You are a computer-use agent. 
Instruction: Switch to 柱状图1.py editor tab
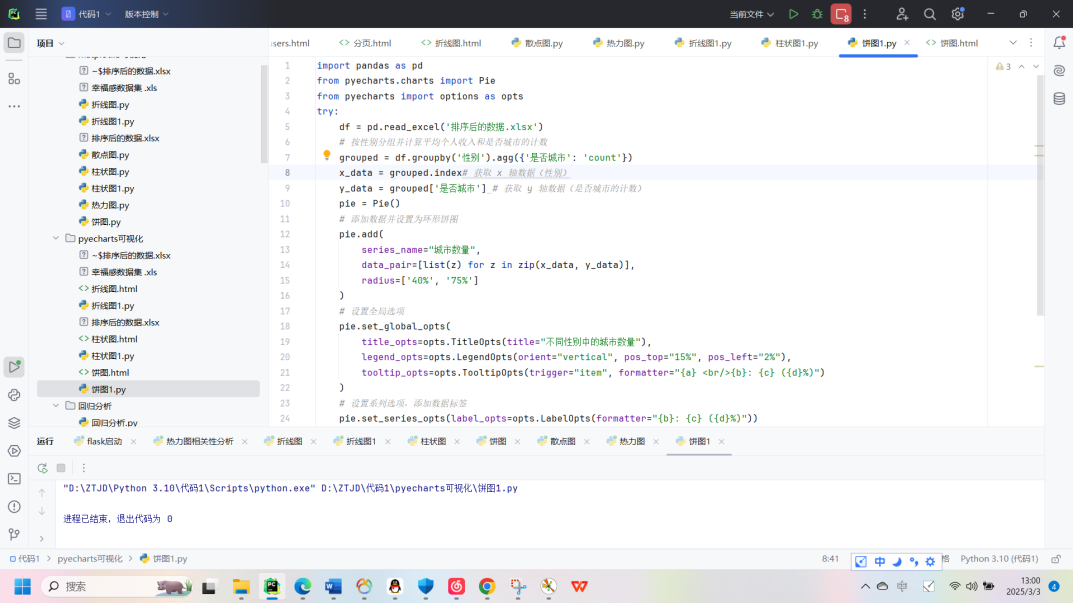pyautogui.click(x=790, y=43)
